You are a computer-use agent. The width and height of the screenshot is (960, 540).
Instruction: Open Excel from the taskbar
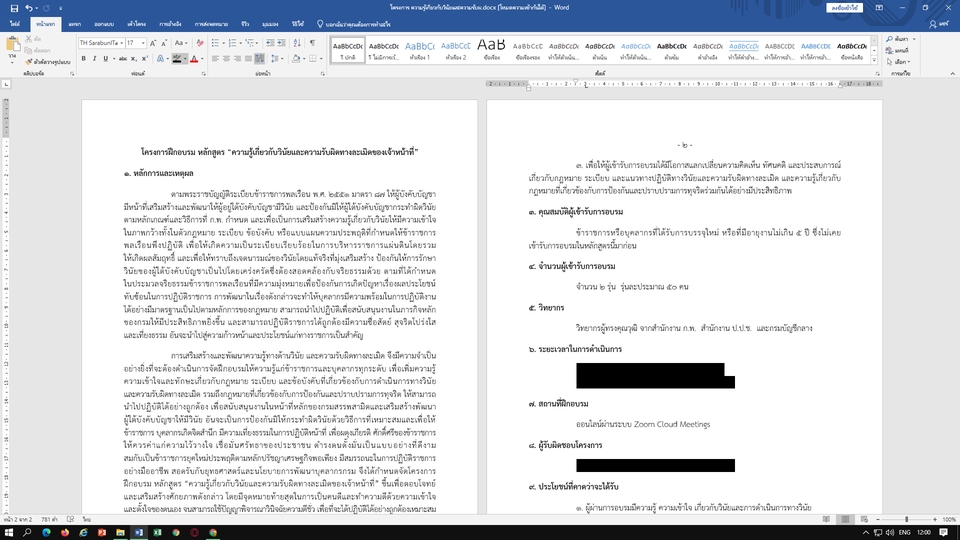point(157,533)
